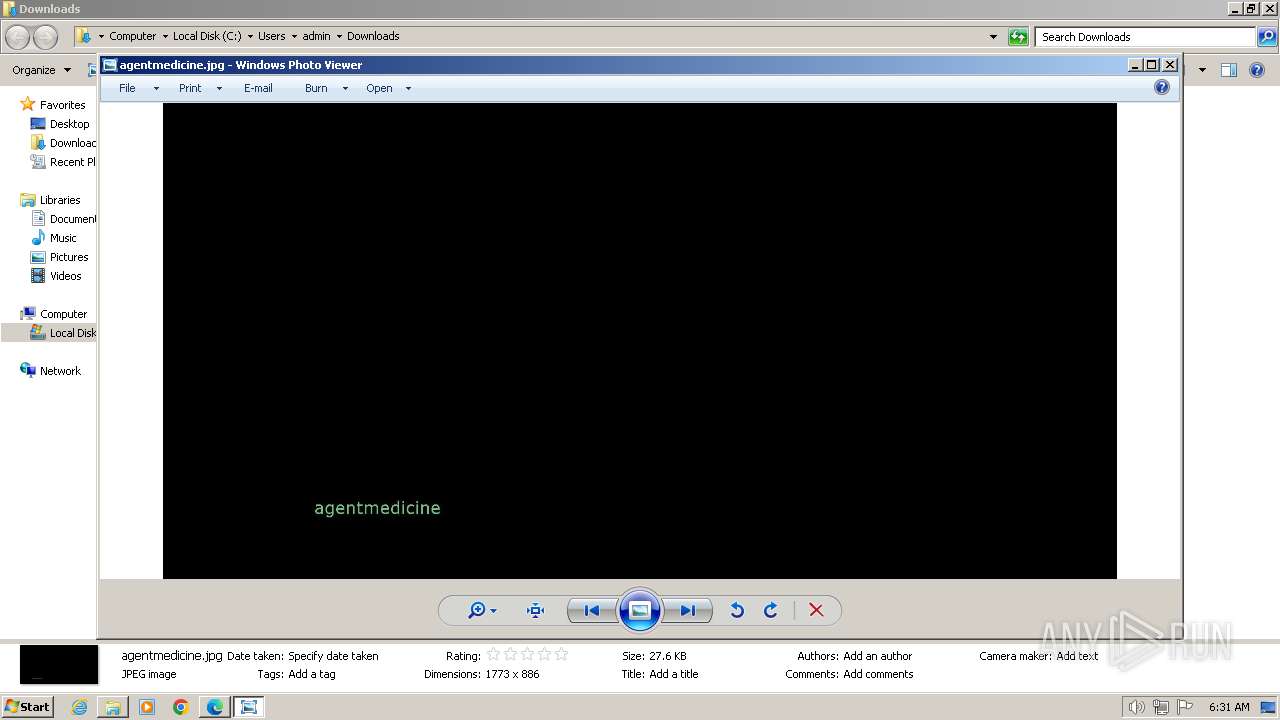
Task: Play the slide show
Action: pos(640,610)
